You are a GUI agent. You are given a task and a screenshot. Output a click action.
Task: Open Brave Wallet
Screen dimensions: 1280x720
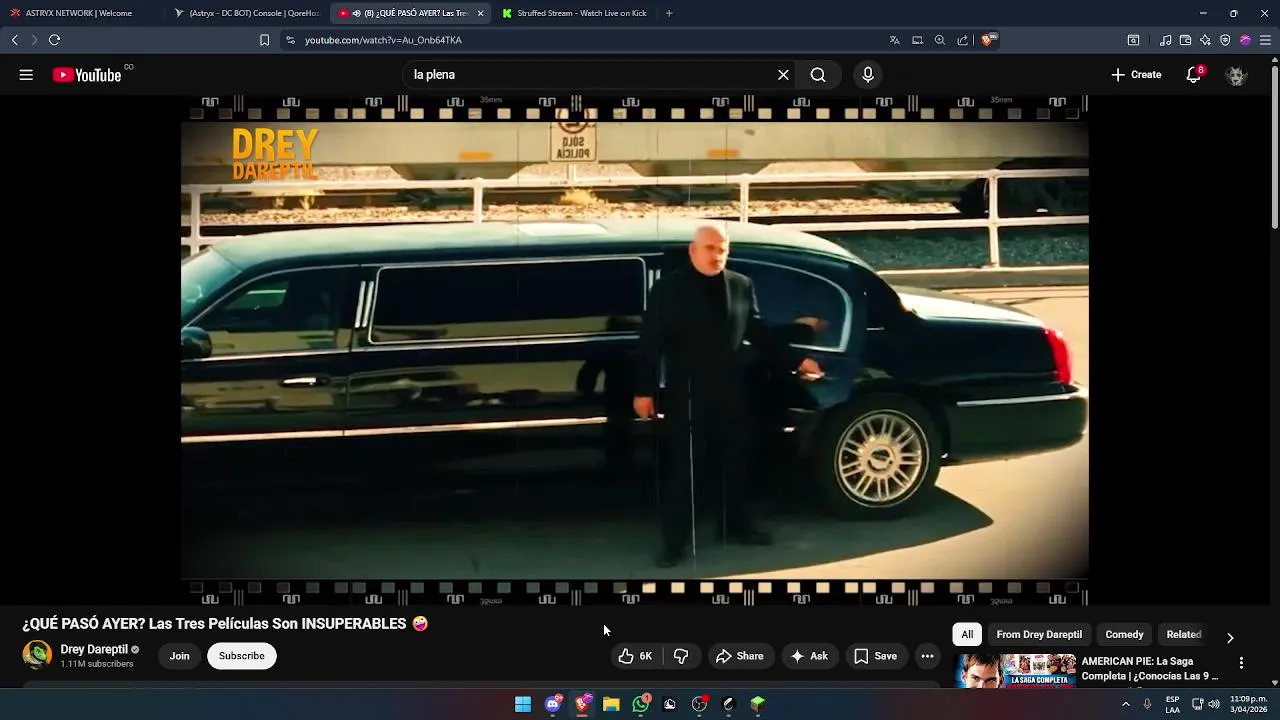1185,40
